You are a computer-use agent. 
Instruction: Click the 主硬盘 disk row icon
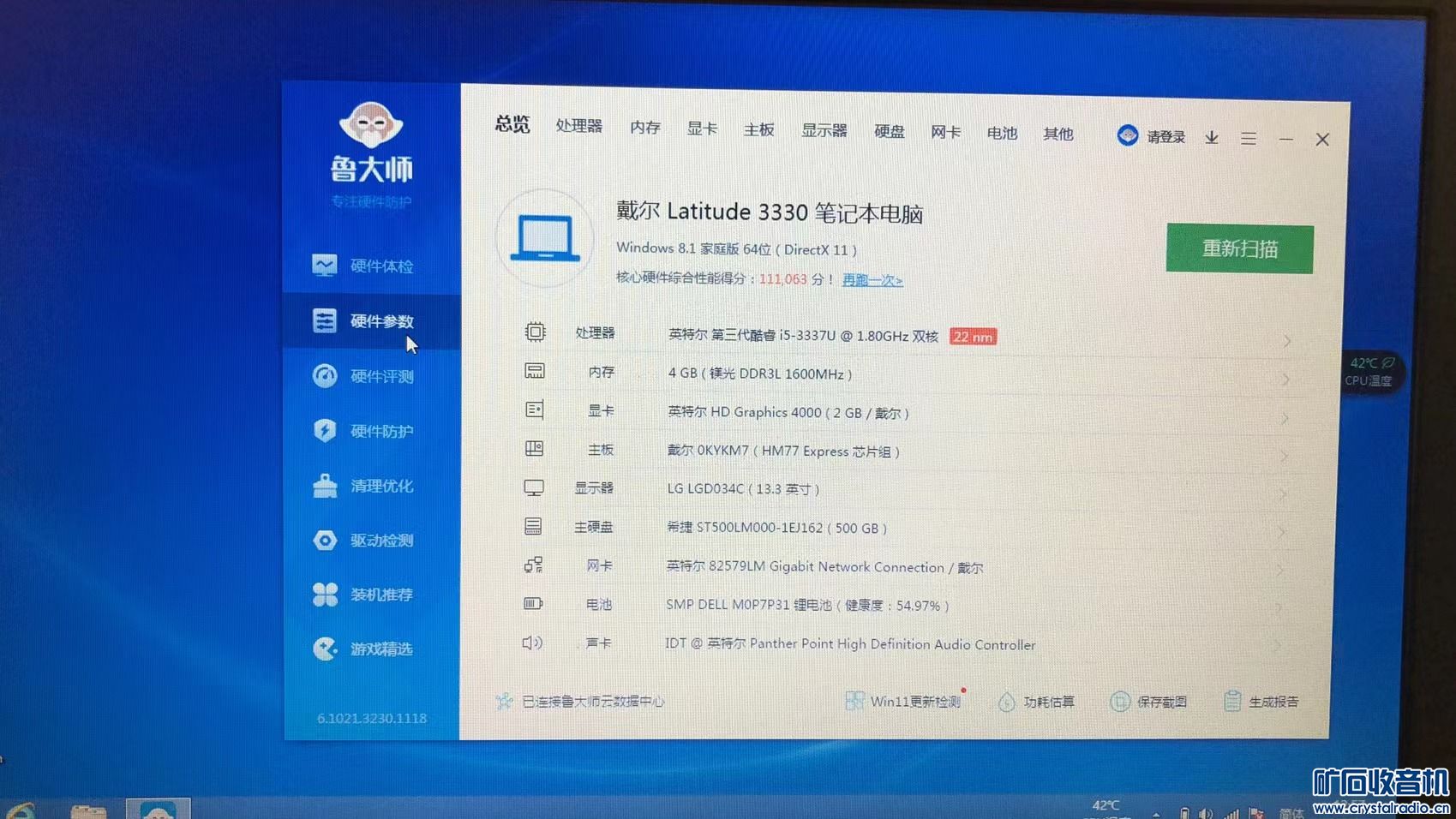tap(533, 526)
